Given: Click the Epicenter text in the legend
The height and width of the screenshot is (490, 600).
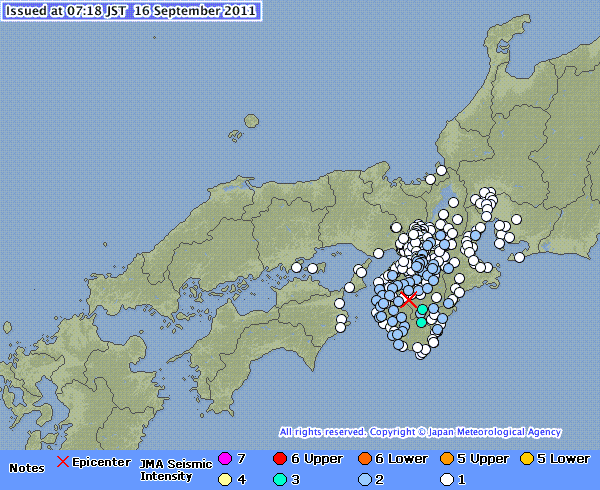Looking at the screenshot, I should 101,462.
